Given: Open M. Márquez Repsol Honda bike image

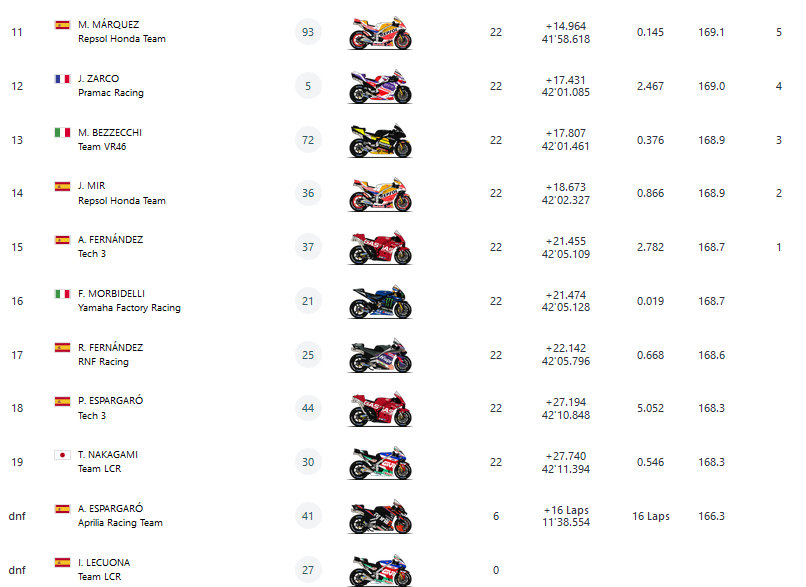Looking at the screenshot, I should (380, 33).
